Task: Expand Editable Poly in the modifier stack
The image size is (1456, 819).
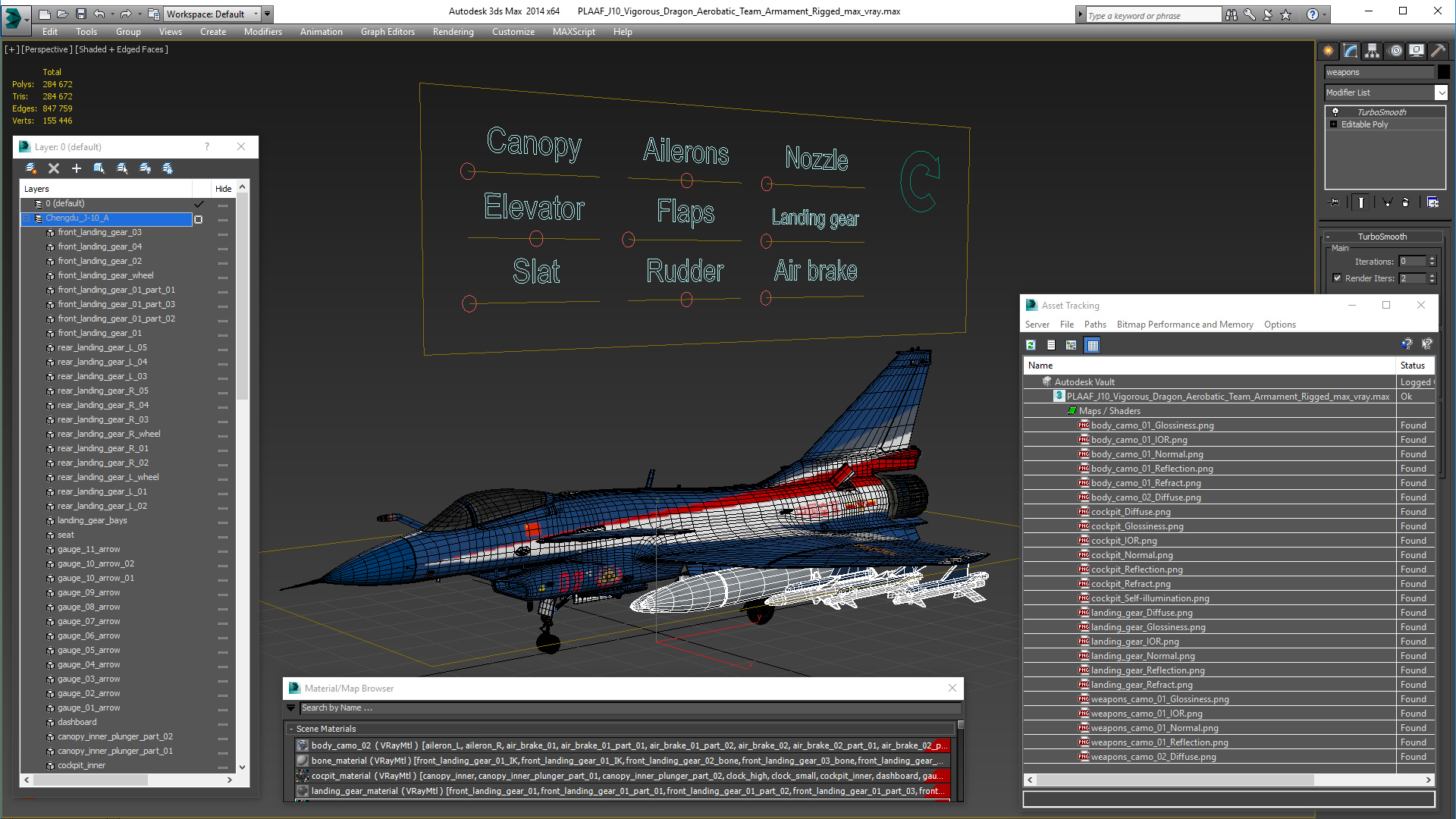Action: click(1333, 124)
